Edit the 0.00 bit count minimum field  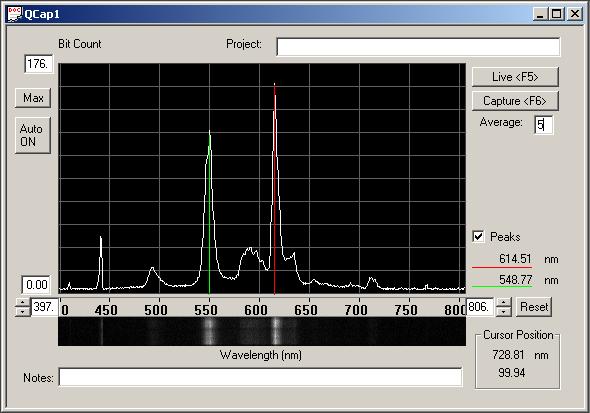coord(36,285)
